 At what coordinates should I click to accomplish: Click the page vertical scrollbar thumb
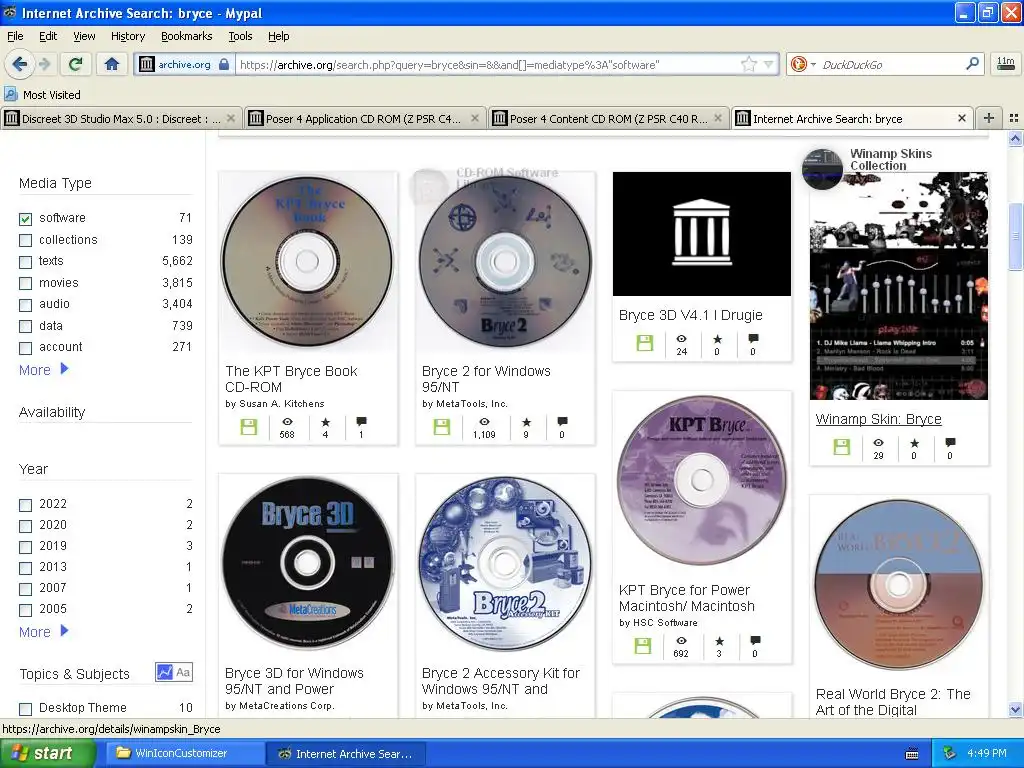click(1015, 236)
